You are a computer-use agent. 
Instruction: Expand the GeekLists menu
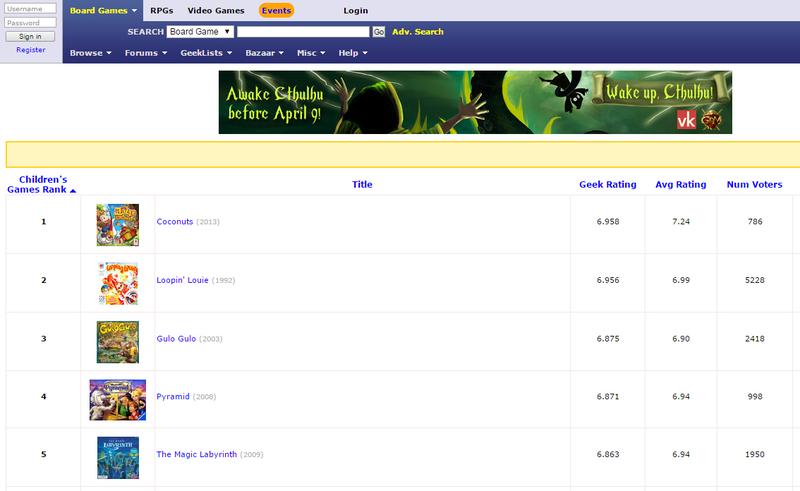tap(206, 53)
